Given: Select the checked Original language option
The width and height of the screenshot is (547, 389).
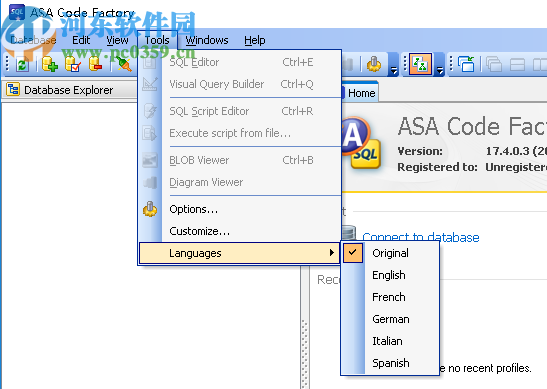Looking at the screenshot, I should [390, 253].
